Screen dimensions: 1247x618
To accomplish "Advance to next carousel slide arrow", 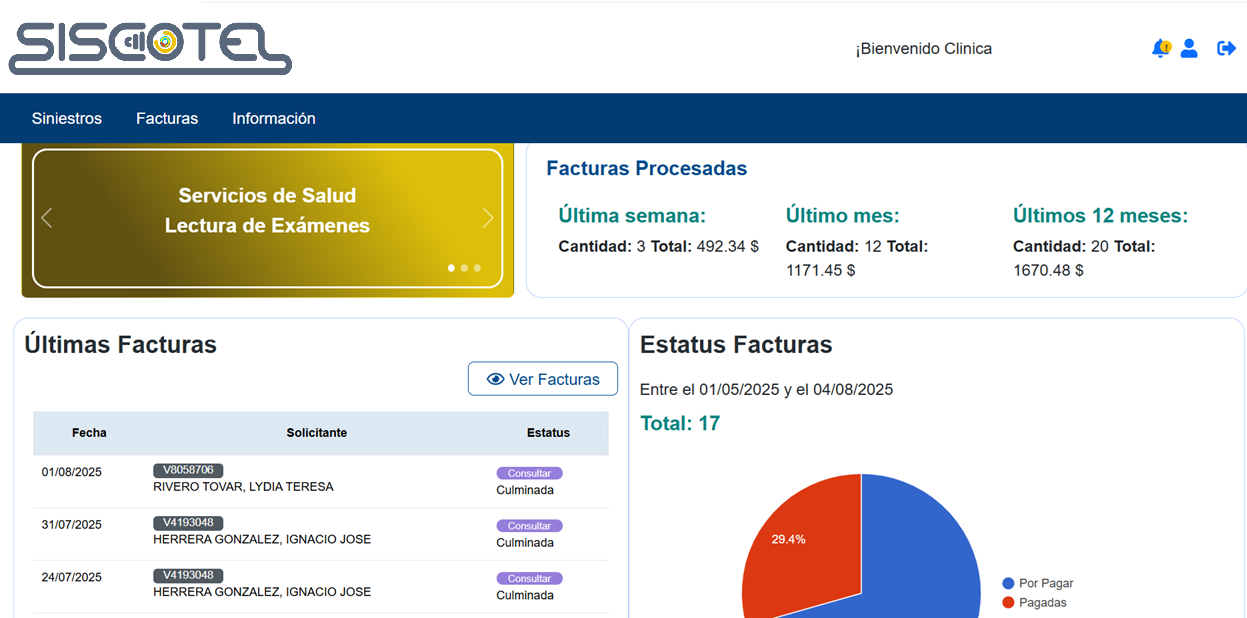I will click(488, 218).
